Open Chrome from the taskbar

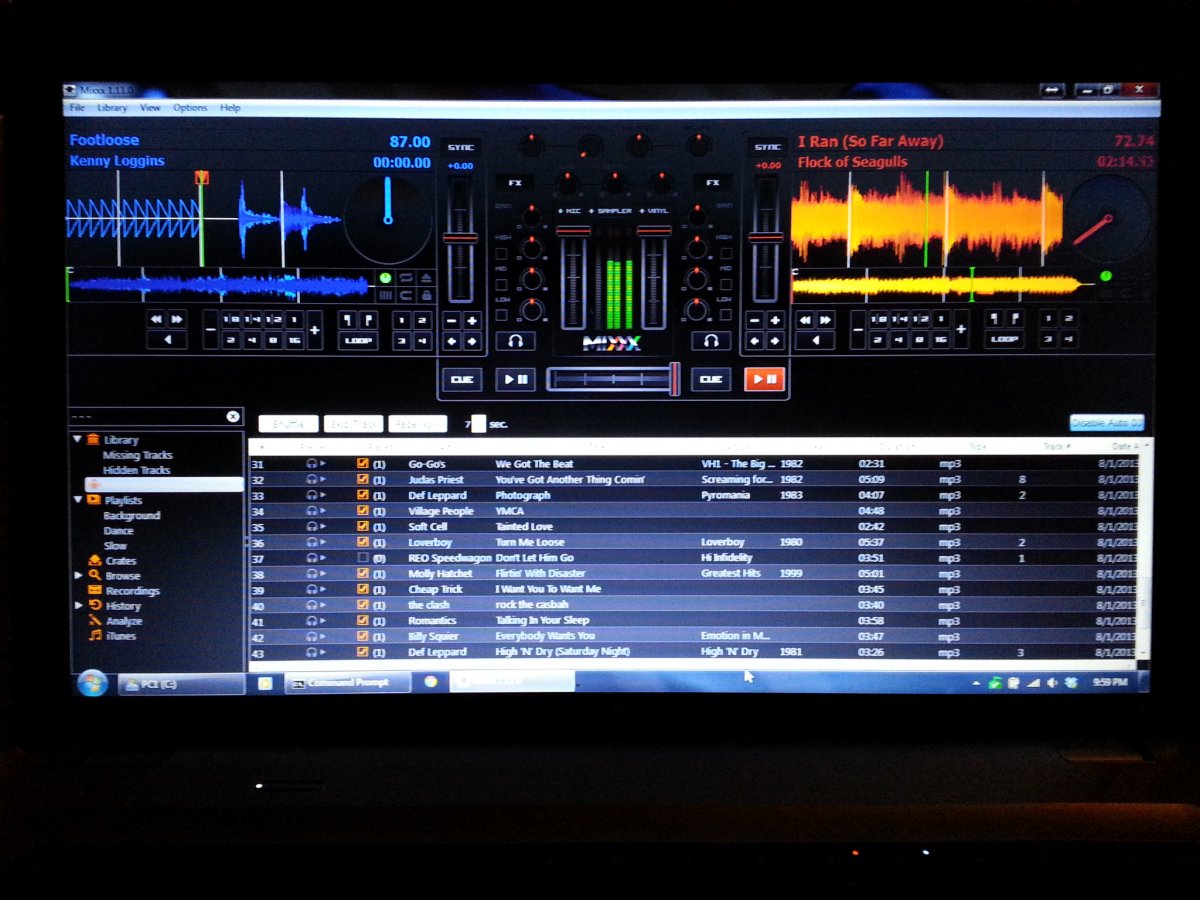(431, 682)
